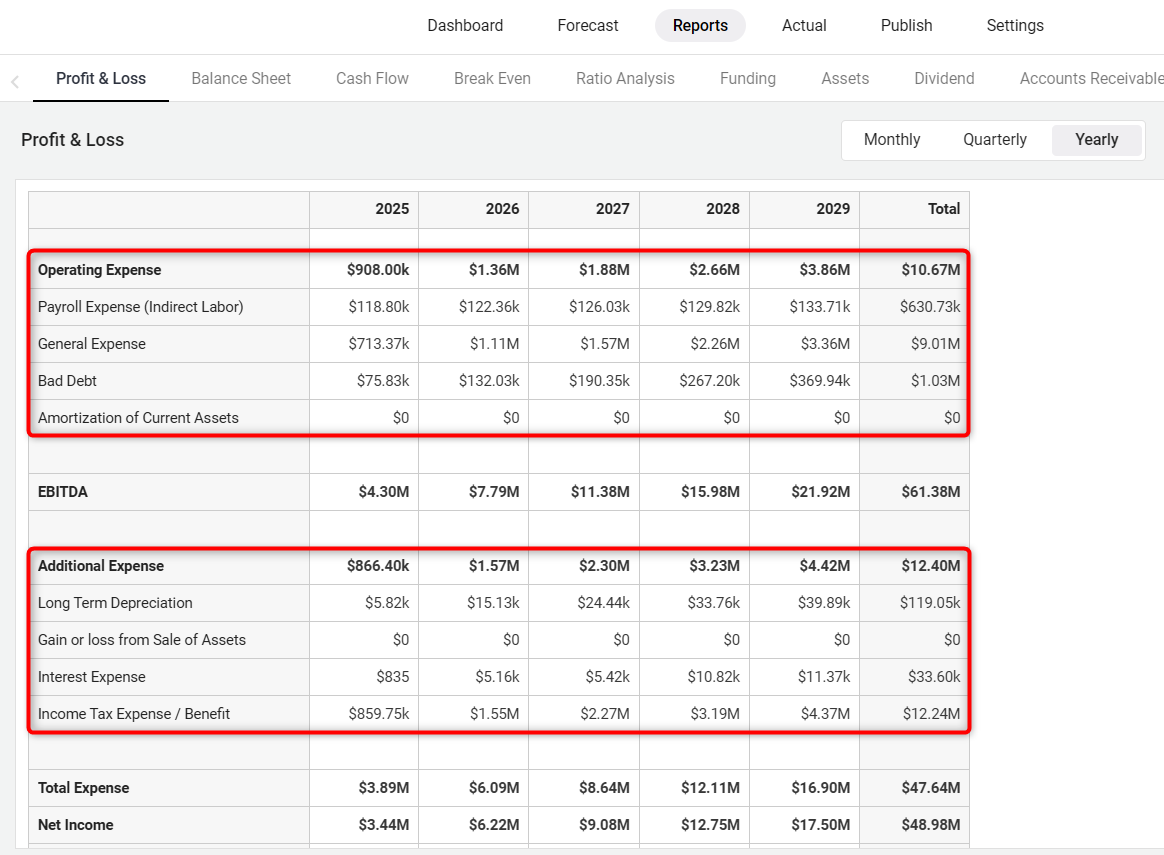Click the Net Income row label
Screen dimensions: 1164x855
pos(76,825)
